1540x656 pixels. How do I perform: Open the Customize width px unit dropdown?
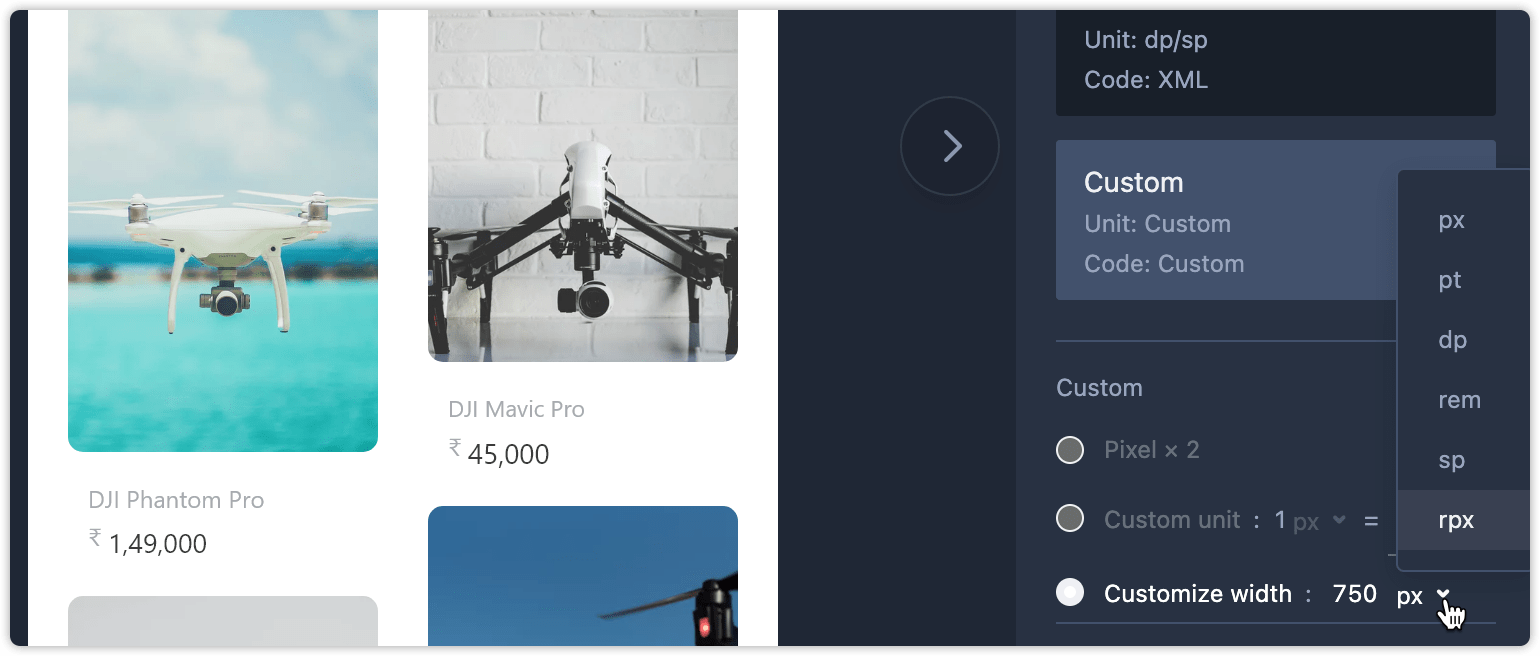coord(1423,595)
